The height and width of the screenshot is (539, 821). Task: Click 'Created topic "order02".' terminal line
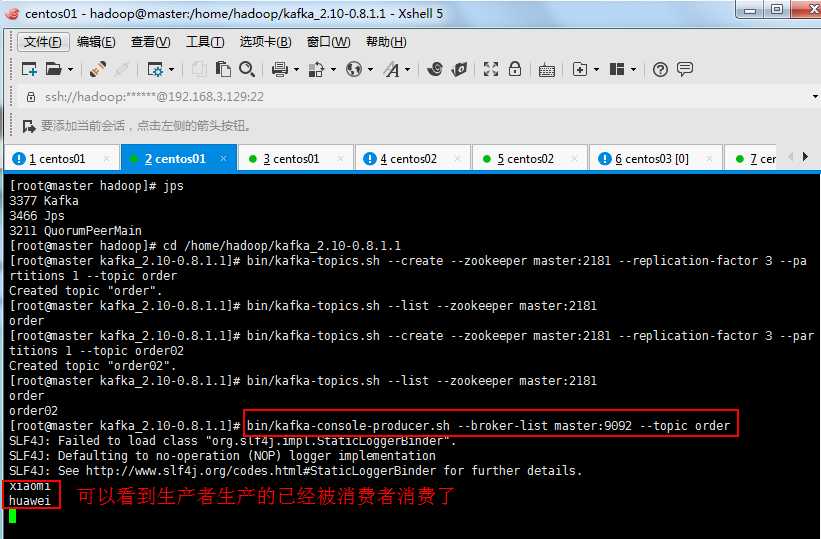click(x=92, y=366)
